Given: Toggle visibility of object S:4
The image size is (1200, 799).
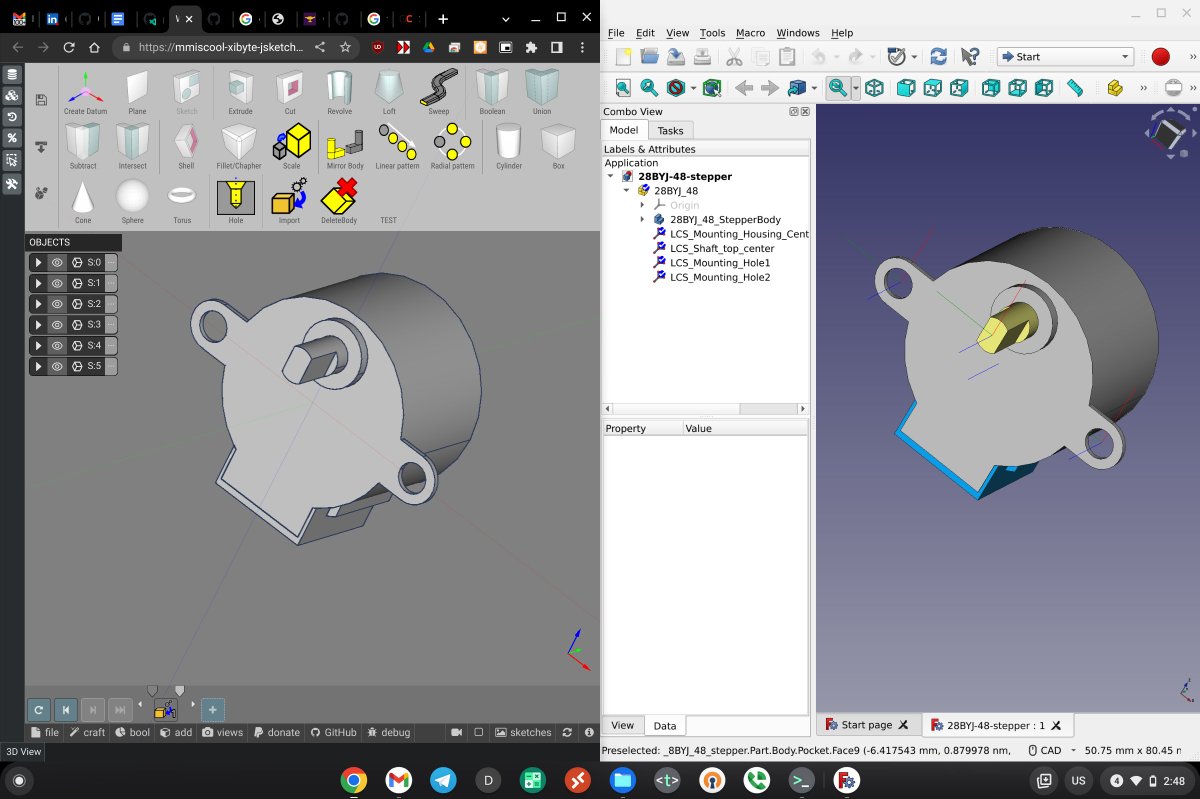Looking at the screenshot, I should click(57, 346).
